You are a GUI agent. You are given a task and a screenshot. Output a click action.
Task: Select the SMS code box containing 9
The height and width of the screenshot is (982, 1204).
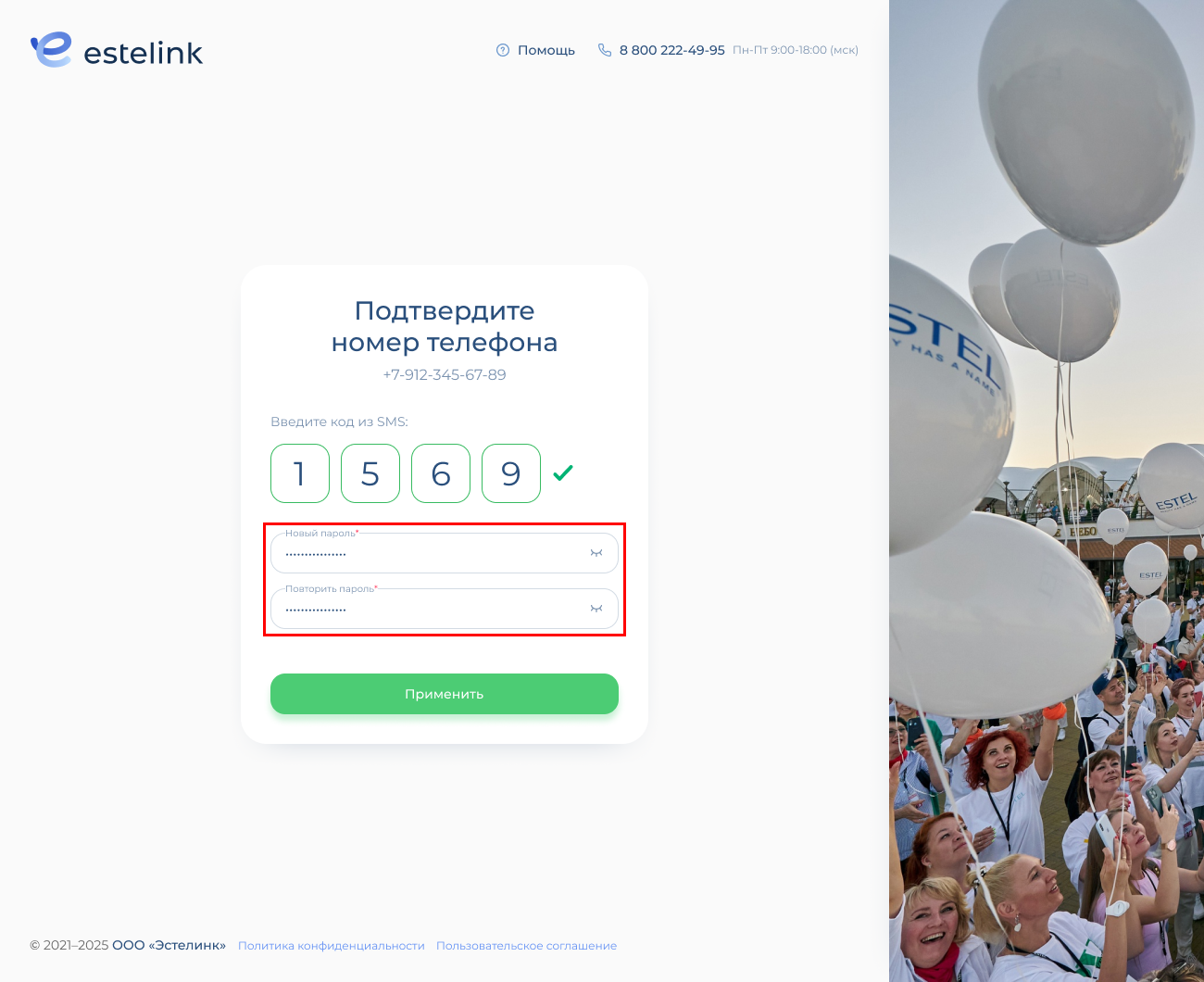coord(511,473)
